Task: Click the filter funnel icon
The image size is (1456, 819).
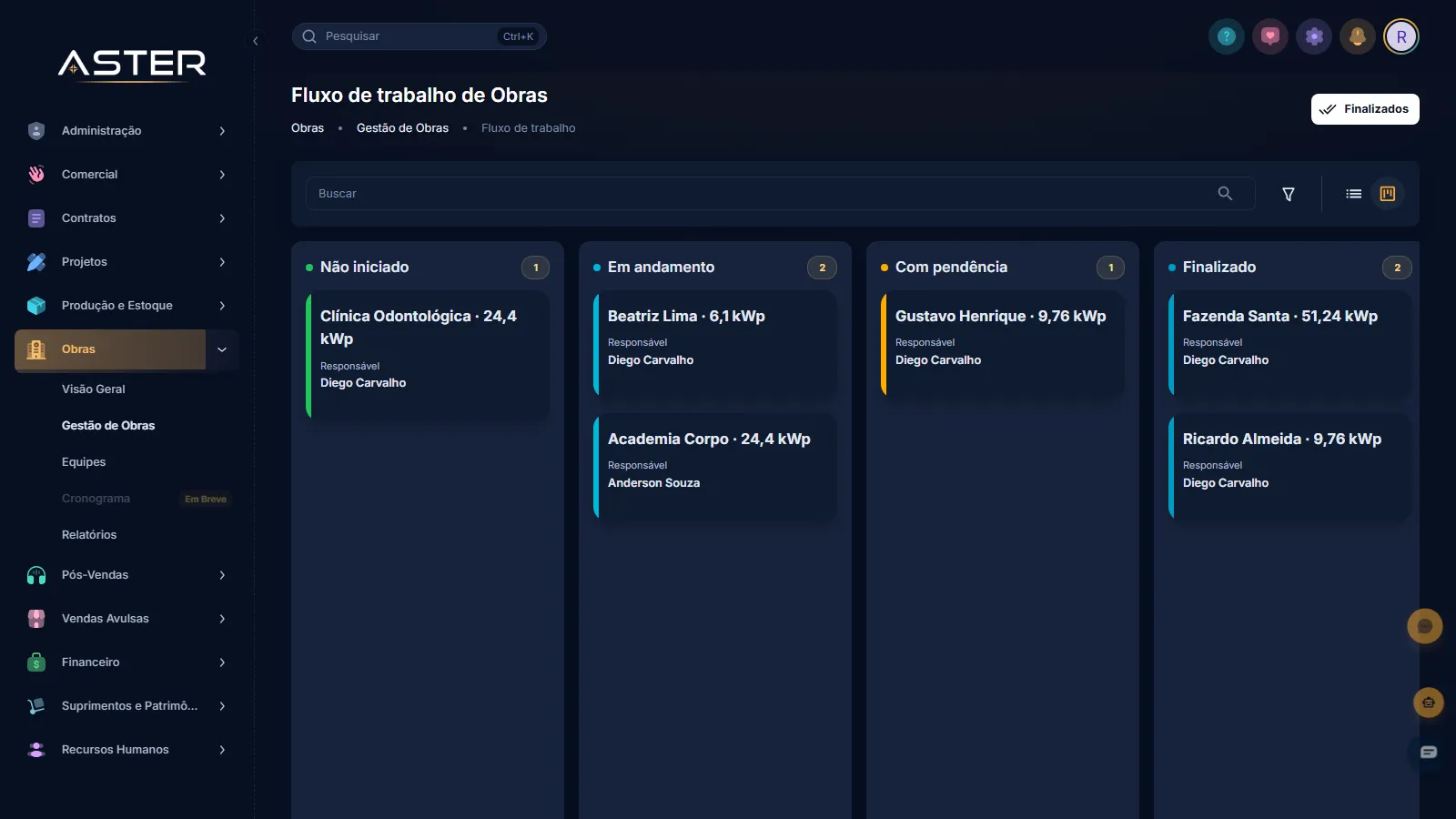Action: coord(1289,194)
